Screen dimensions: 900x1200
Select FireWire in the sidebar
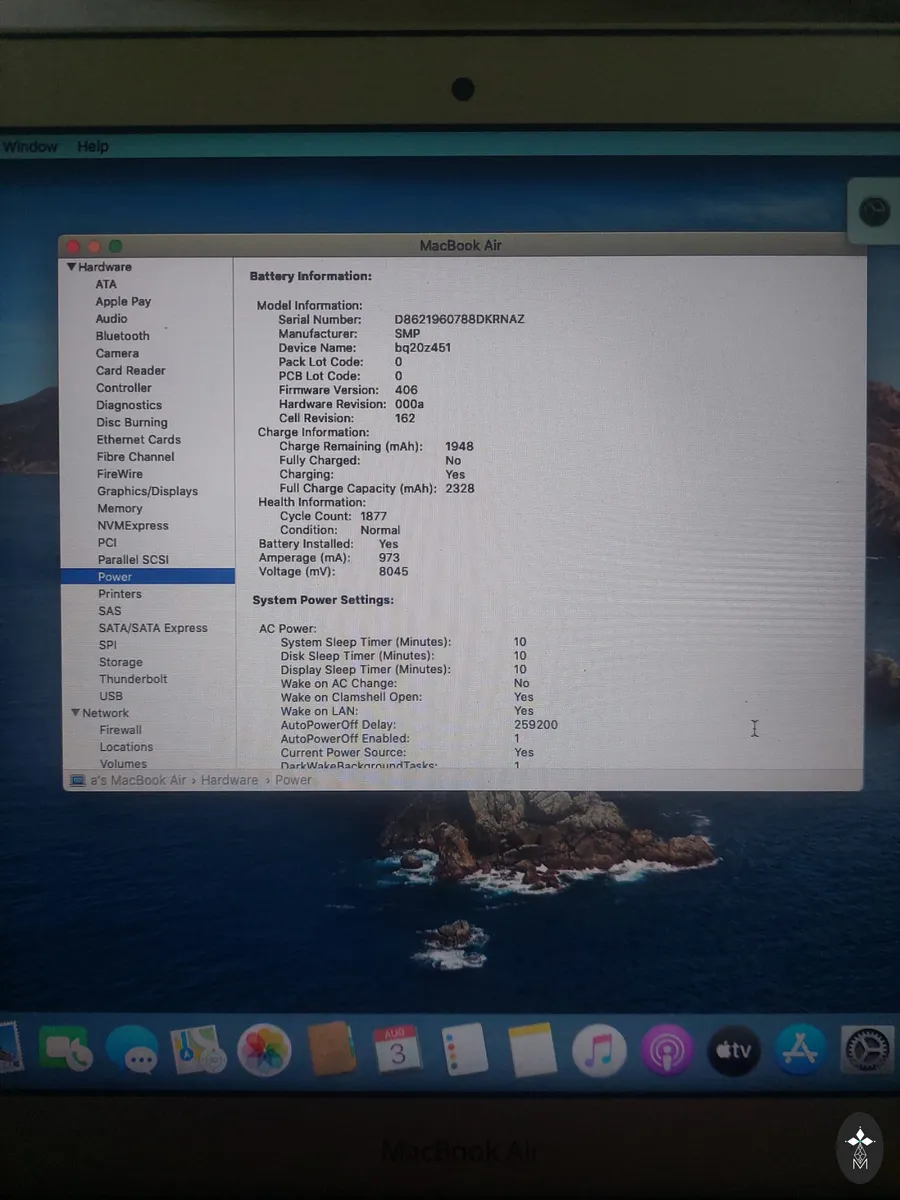click(120, 474)
